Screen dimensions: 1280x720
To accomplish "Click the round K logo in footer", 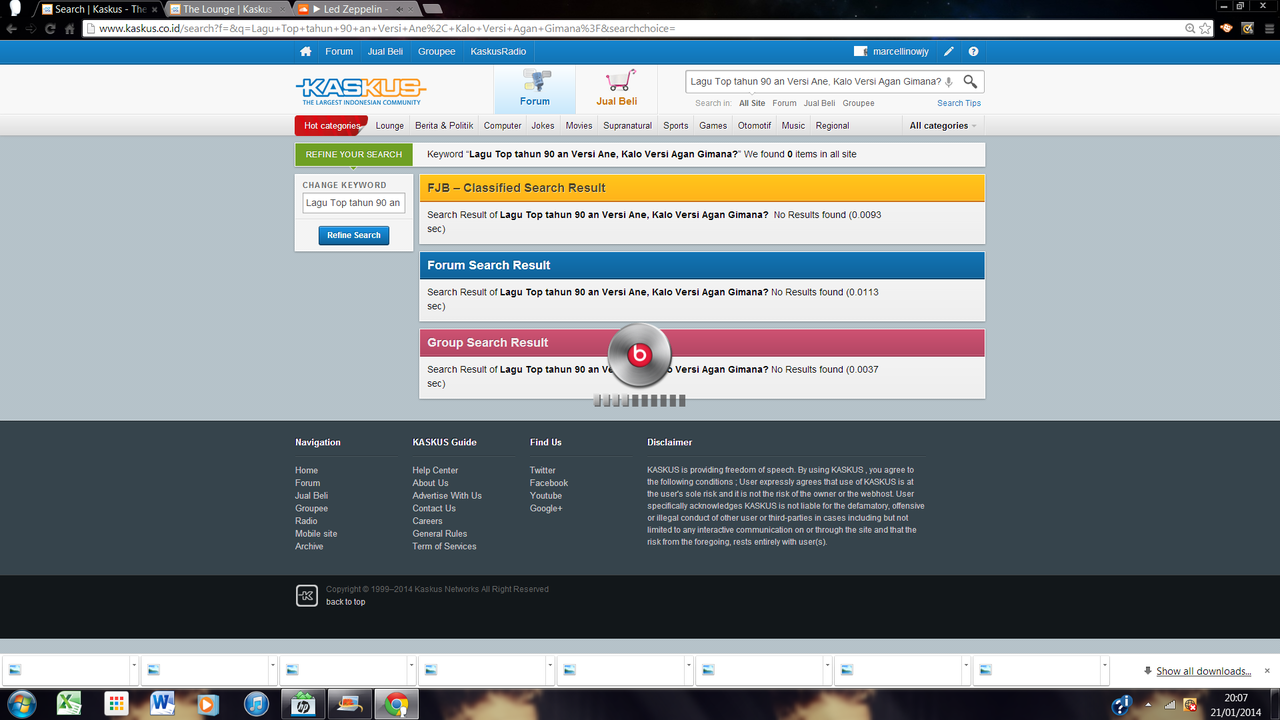I will [x=307, y=596].
